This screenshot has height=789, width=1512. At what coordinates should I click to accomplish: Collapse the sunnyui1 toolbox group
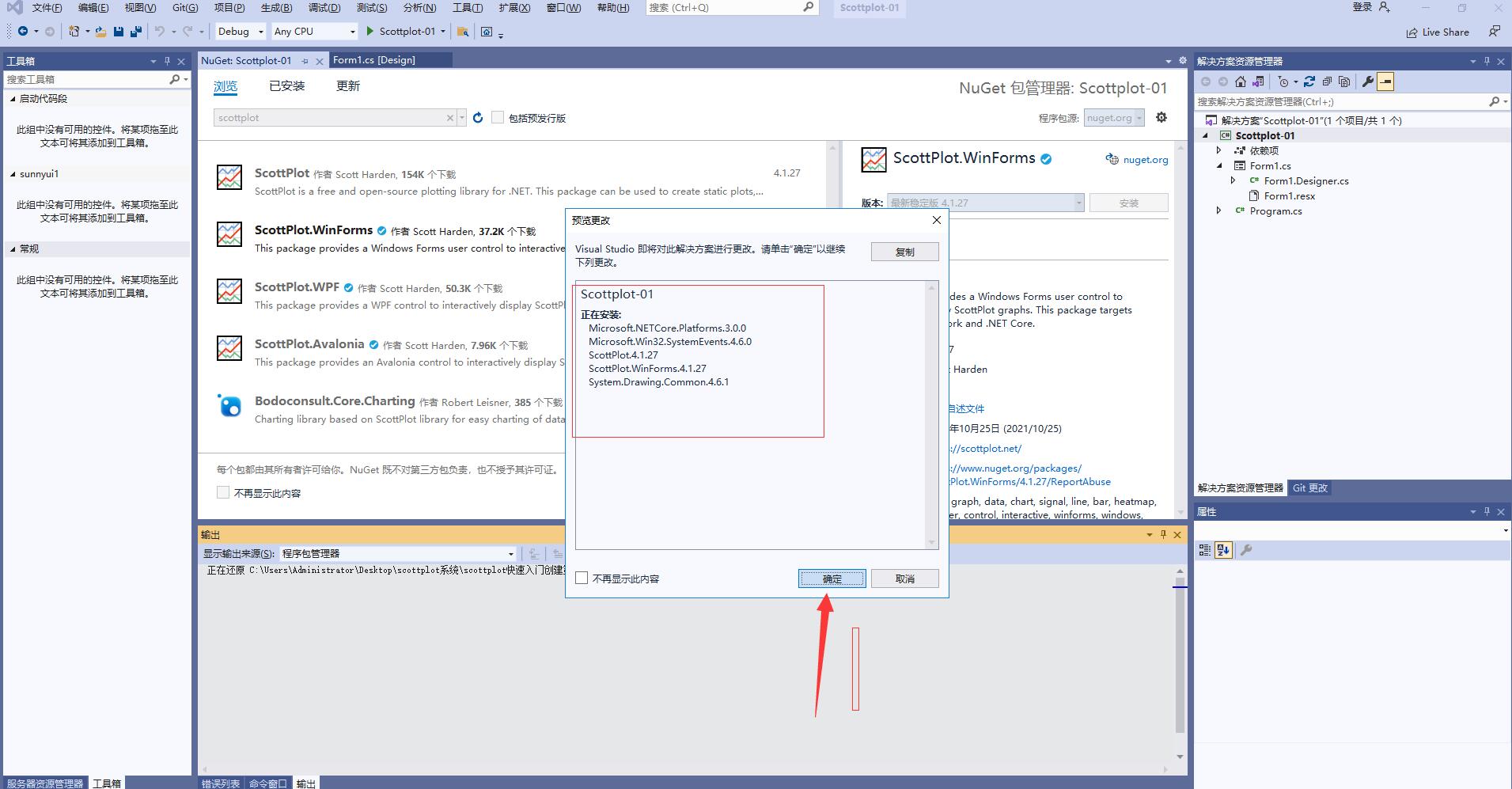(x=13, y=174)
